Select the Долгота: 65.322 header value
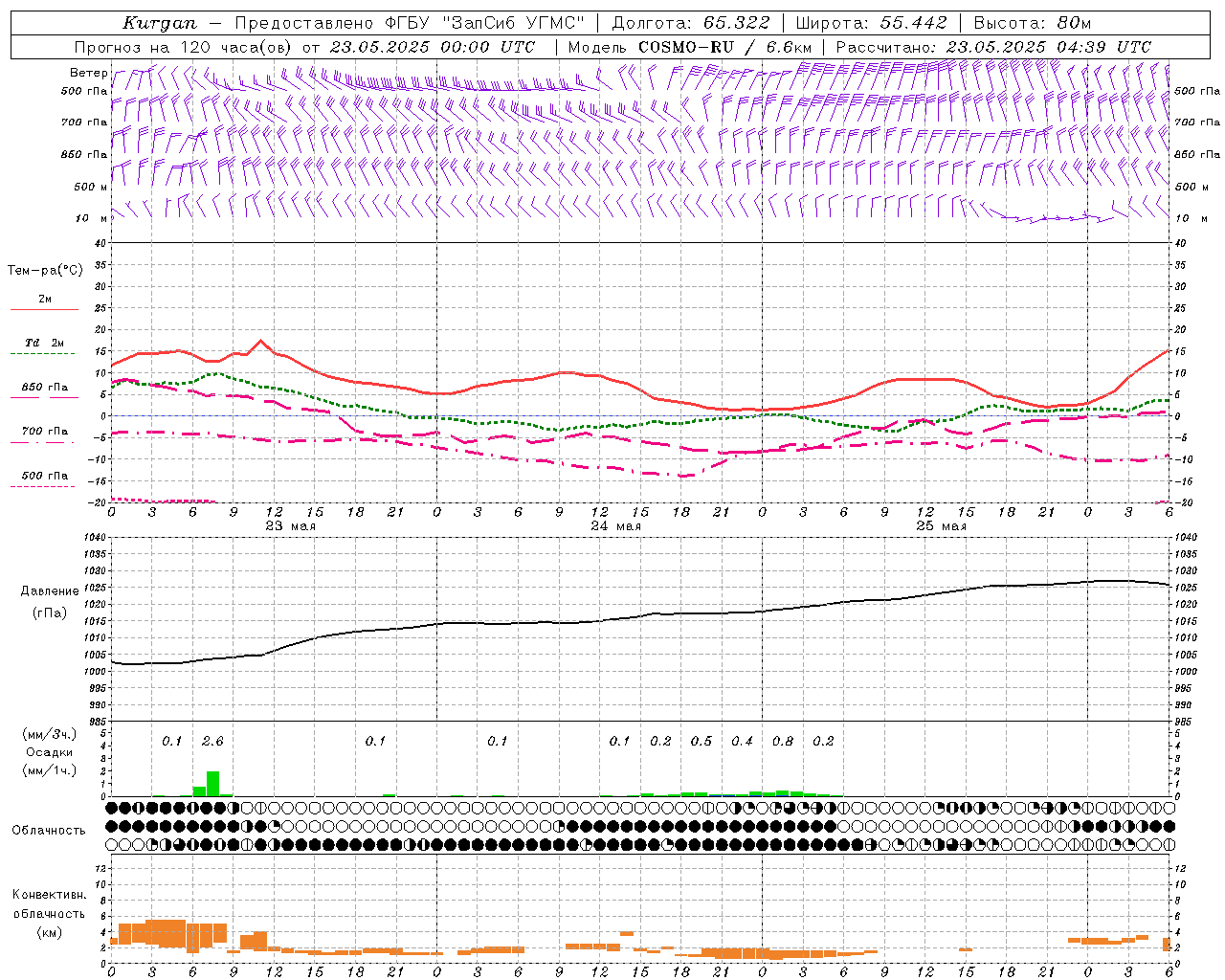The image size is (1225, 980). click(x=691, y=23)
